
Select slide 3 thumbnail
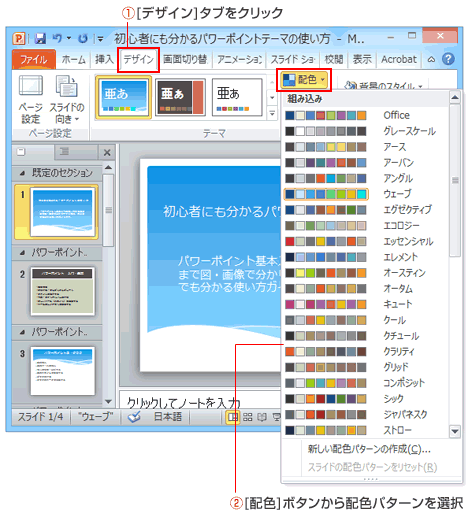point(63,371)
